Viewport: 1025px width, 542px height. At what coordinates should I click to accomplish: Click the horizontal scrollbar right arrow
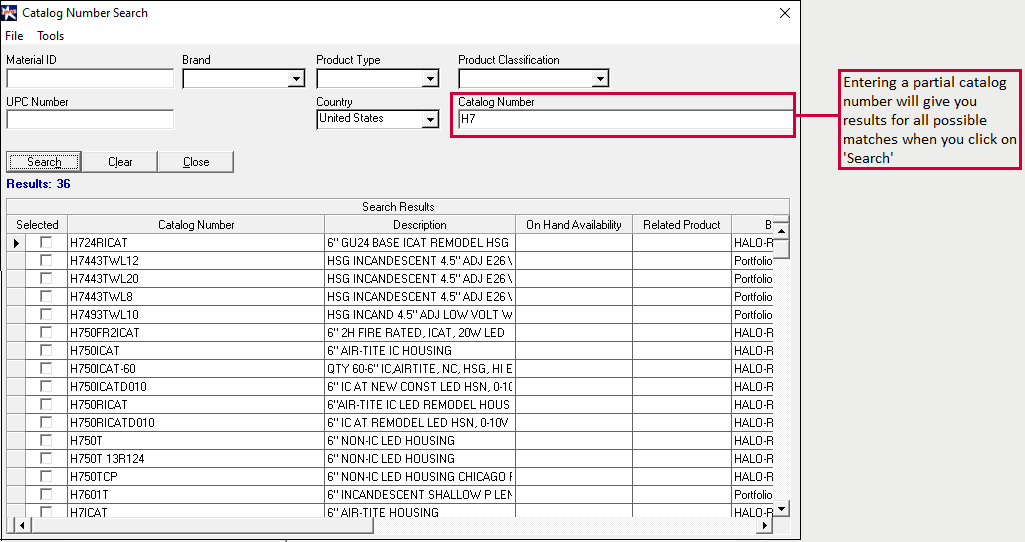[765, 525]
